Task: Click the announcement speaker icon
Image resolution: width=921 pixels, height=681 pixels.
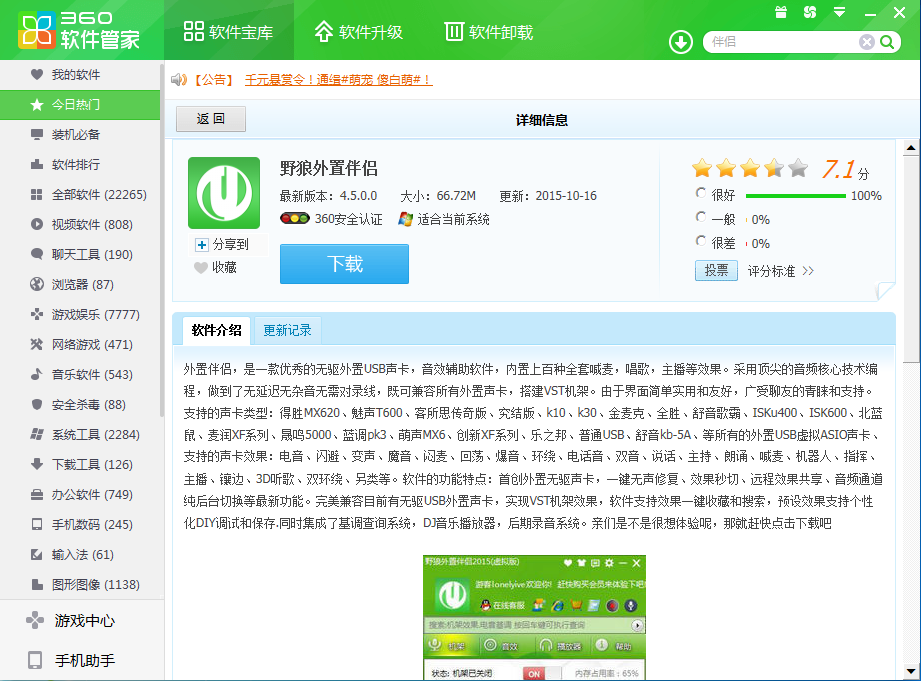Action: pos(179,79)
